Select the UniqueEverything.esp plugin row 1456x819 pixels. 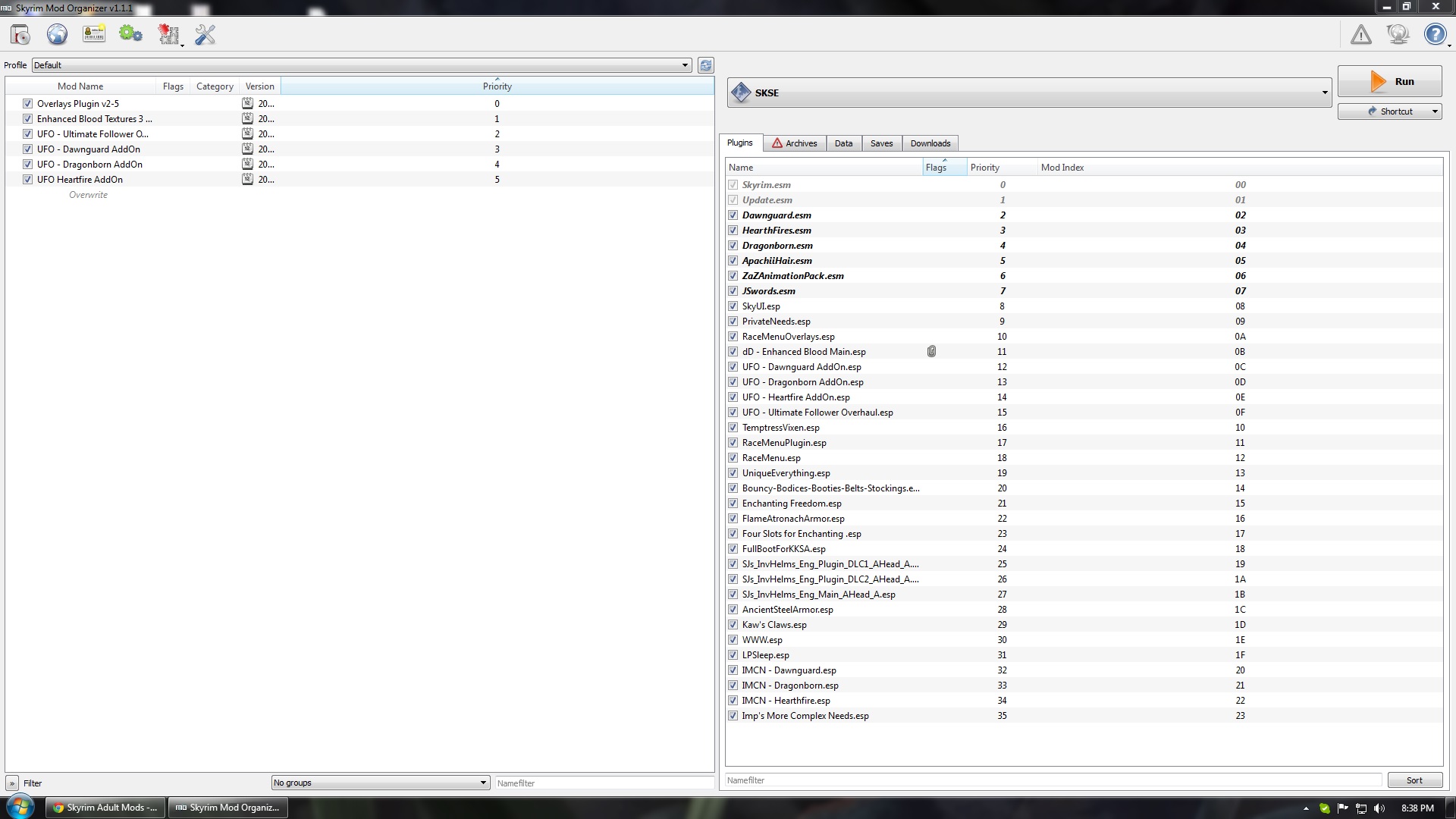click(x=1084, y=473)
